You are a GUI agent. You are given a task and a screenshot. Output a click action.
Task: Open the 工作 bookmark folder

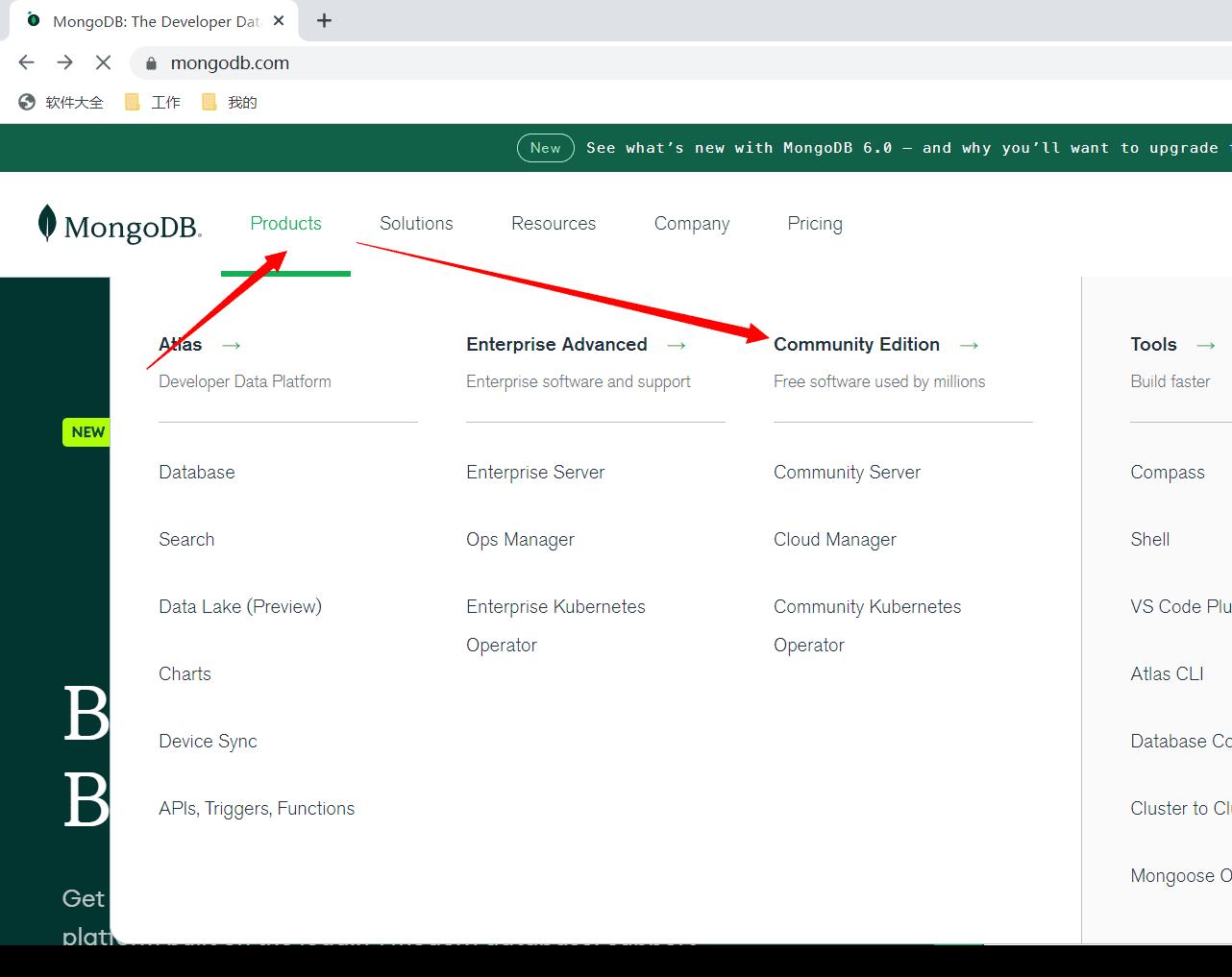coord(154,103)
